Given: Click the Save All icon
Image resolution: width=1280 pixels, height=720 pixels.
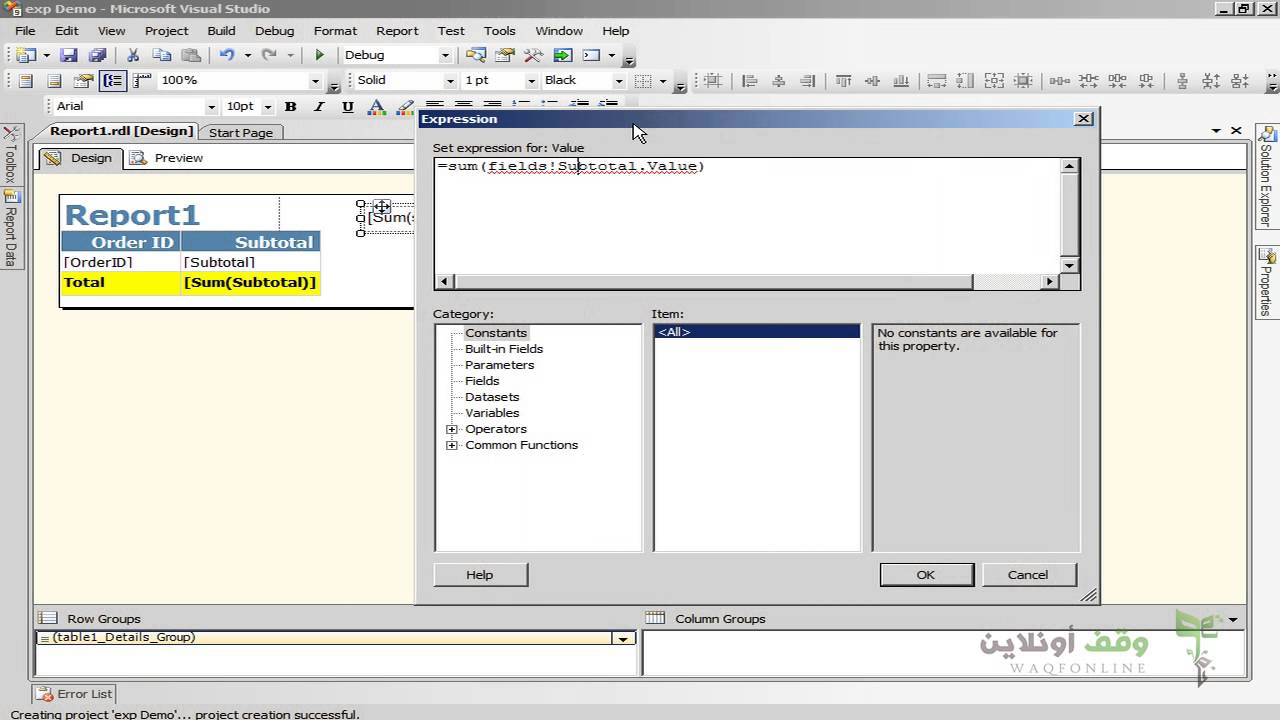Looking at the screenshot, I should tap(97, 56).
